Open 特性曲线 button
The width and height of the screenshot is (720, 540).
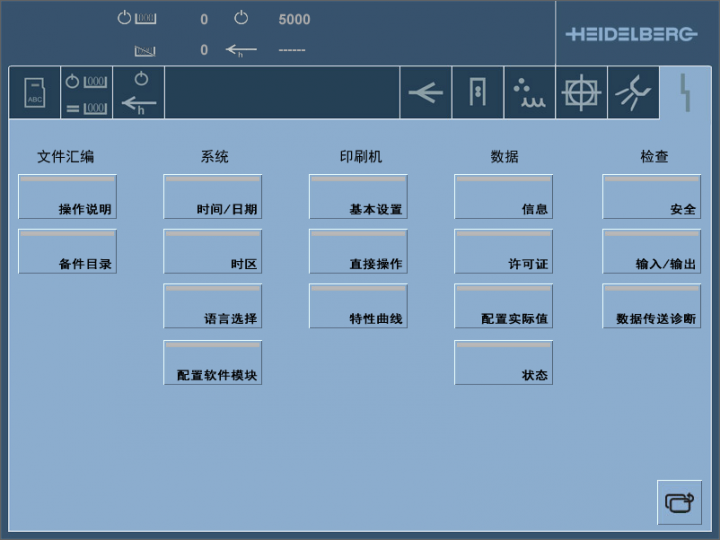pyautogui.click(x=358, y=306)
